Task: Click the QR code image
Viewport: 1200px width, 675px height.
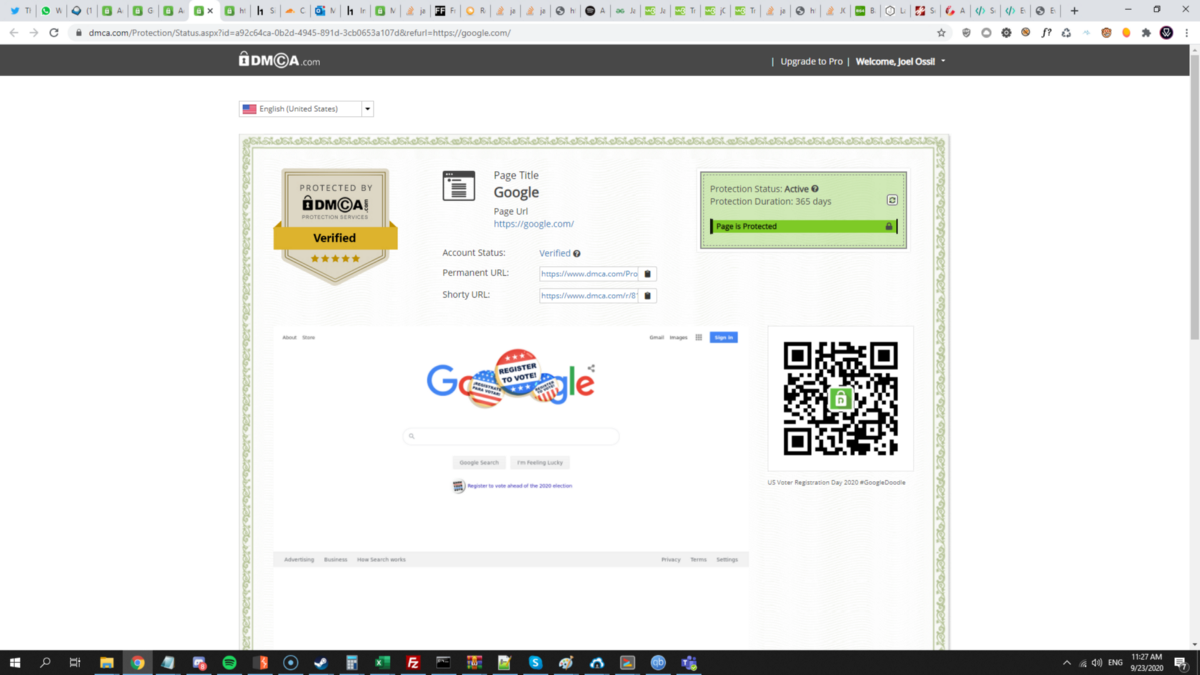Action: point(841,399)
